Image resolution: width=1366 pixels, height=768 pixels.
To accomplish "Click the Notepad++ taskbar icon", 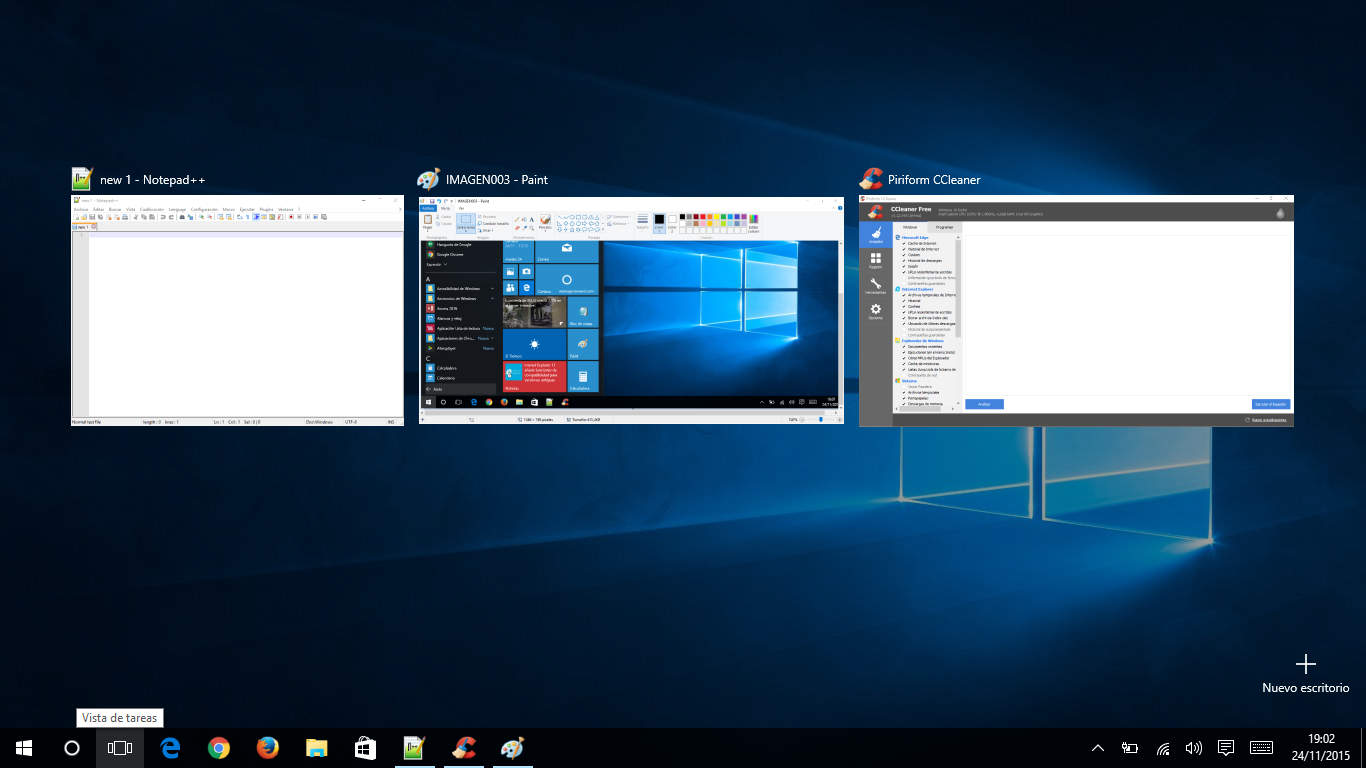I will [414, 748].
